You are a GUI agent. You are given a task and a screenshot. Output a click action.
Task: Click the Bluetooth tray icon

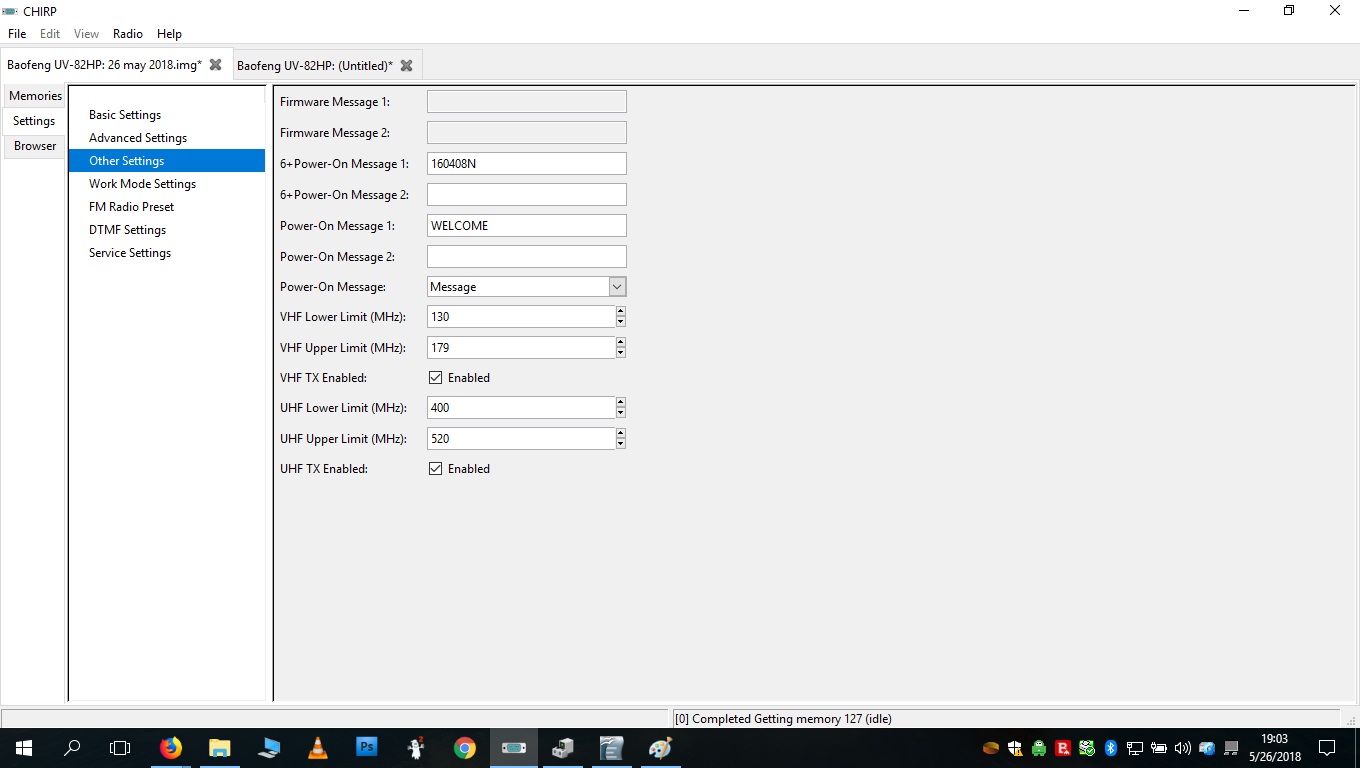1111,748
